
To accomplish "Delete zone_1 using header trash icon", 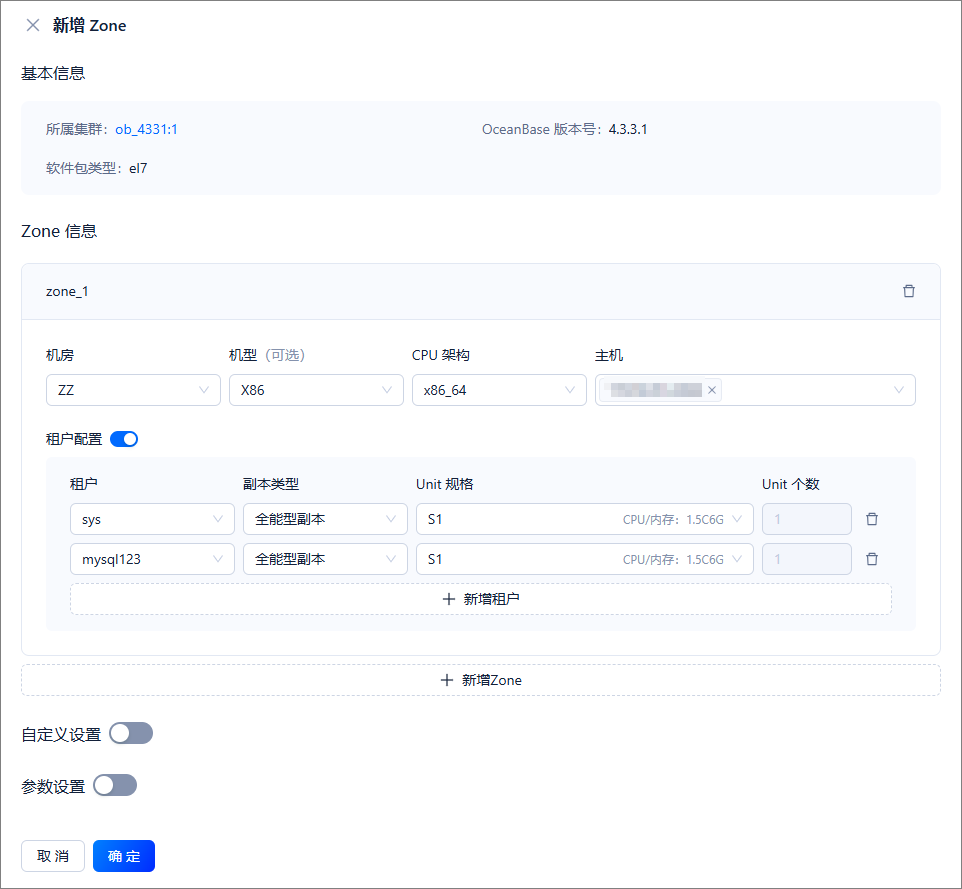I will (x=909, y=291).
